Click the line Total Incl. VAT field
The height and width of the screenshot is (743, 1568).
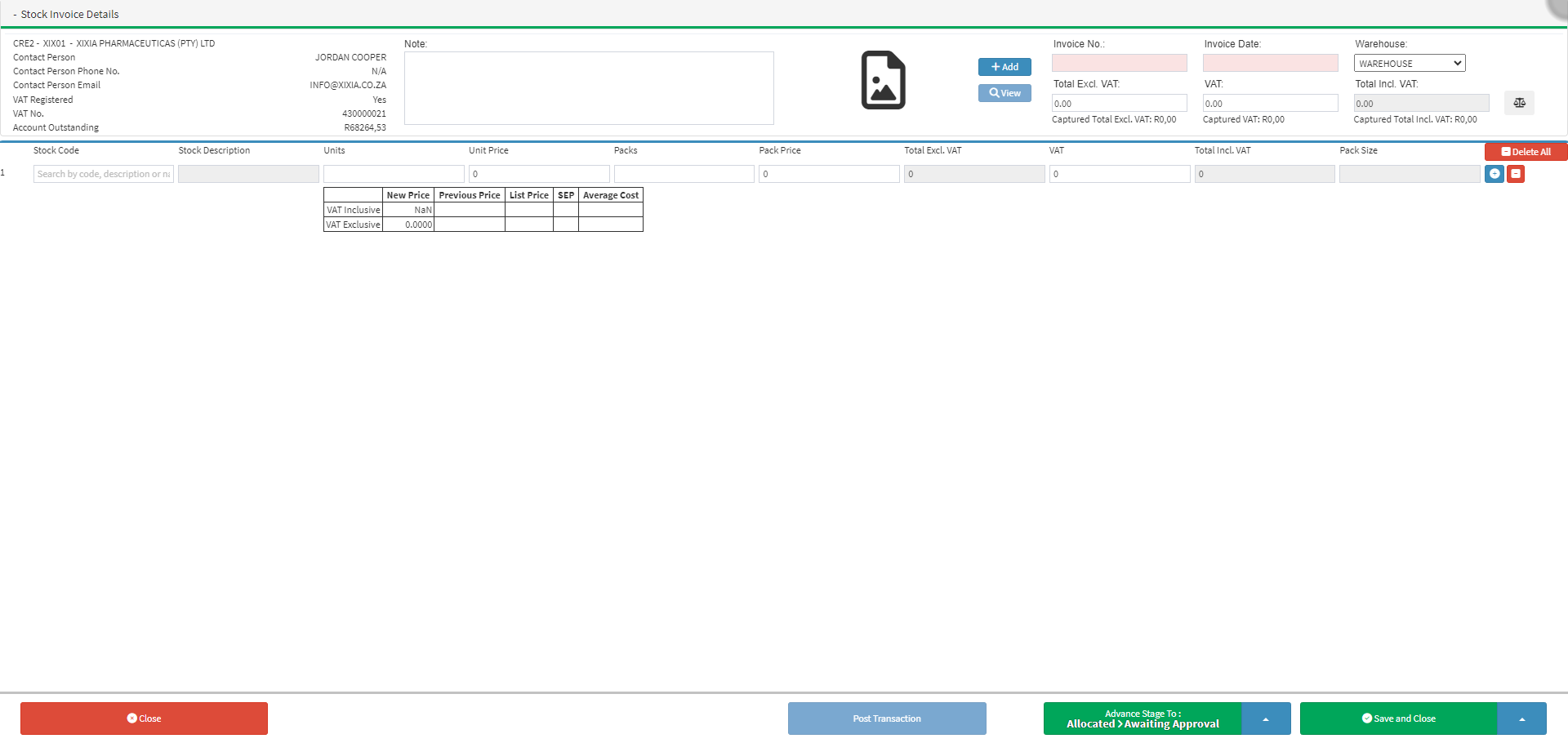1265,174
